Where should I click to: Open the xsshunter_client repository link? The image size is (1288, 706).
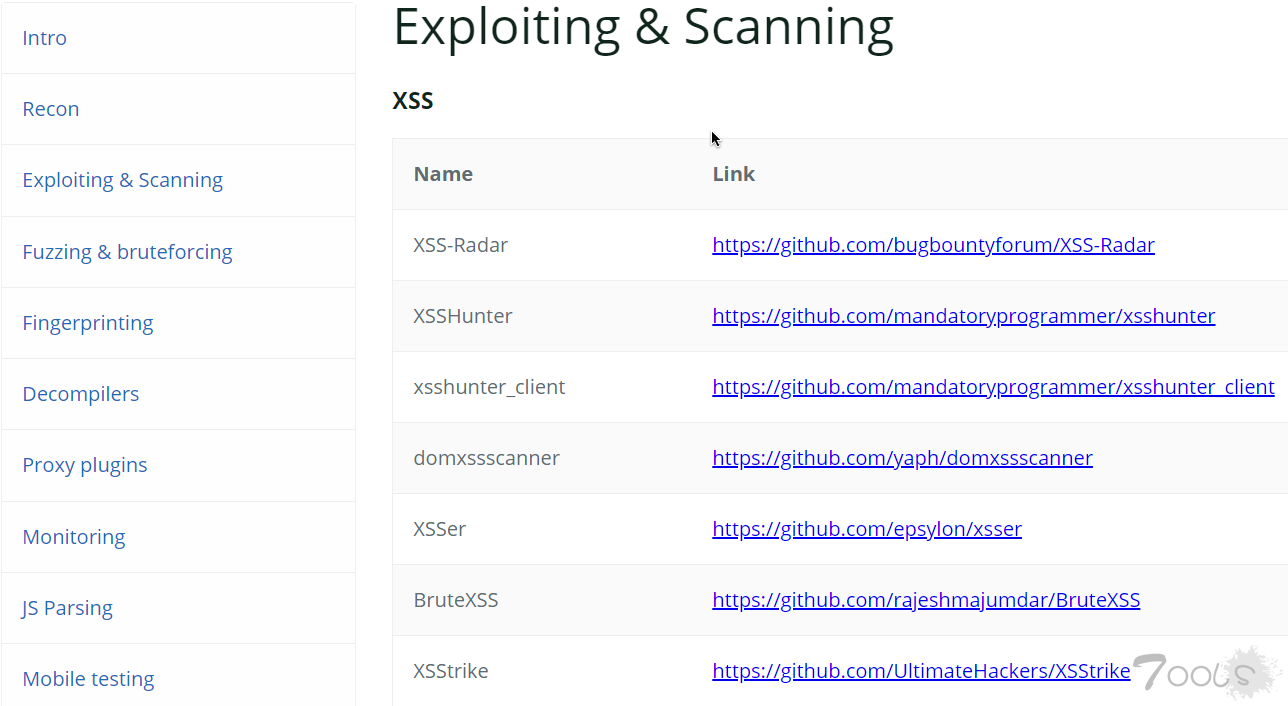click(993, 387)
